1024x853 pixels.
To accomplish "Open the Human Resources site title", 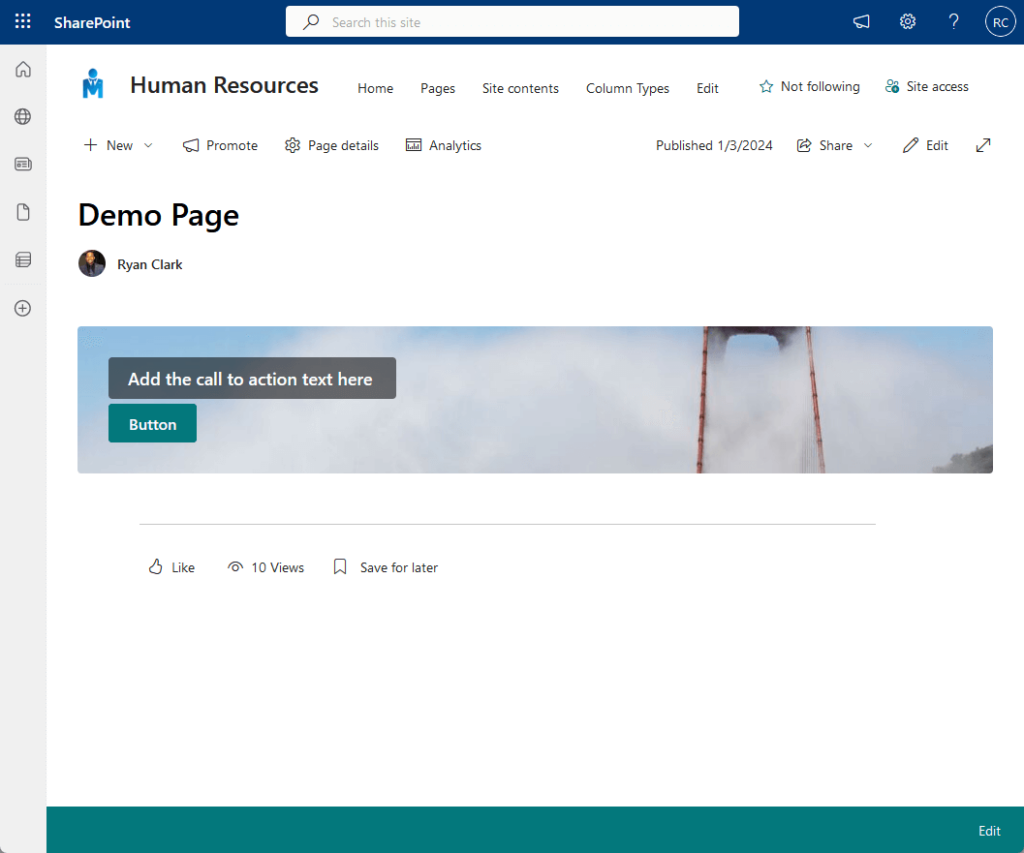I will click(224, 86).
